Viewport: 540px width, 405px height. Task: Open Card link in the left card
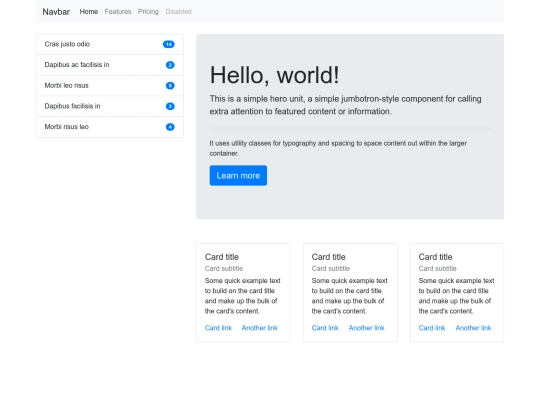coord(218,328)
